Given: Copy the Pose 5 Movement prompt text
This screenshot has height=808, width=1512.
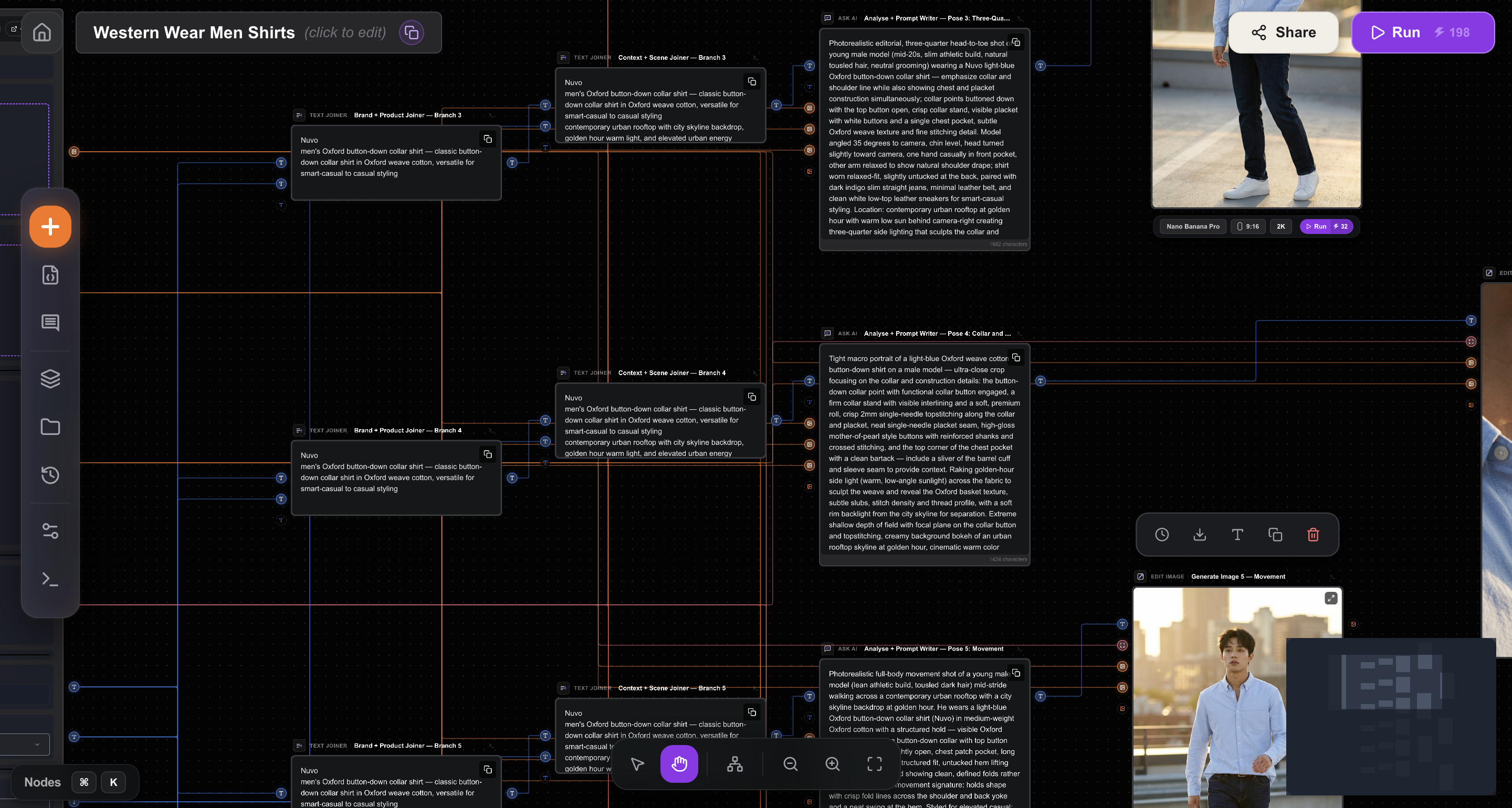Looking at the screenshot, I should [1016, 673].
